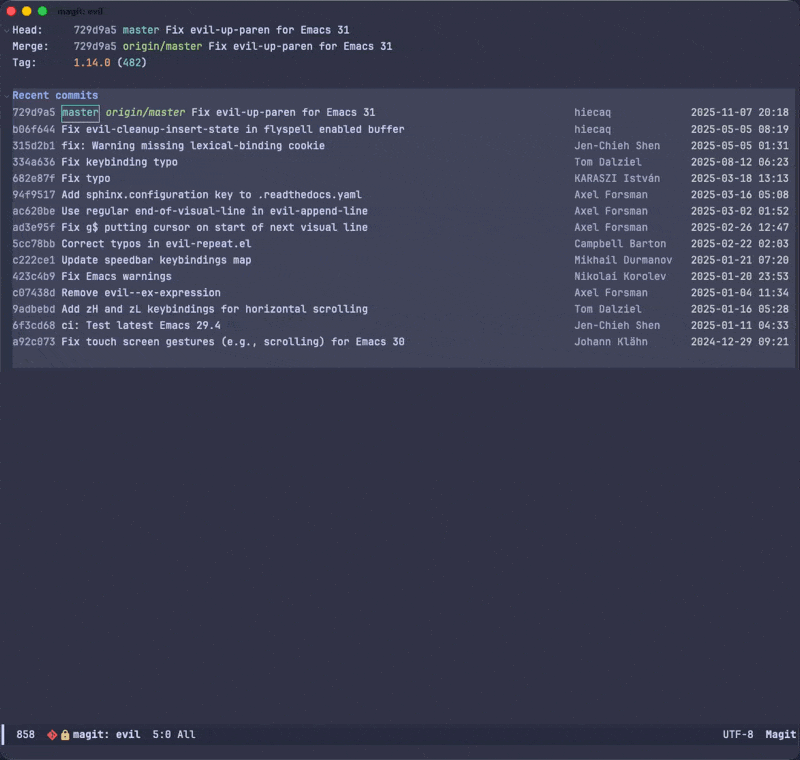
Task: Collapse the Head section chevron
Action: click(x=7, y=31)
